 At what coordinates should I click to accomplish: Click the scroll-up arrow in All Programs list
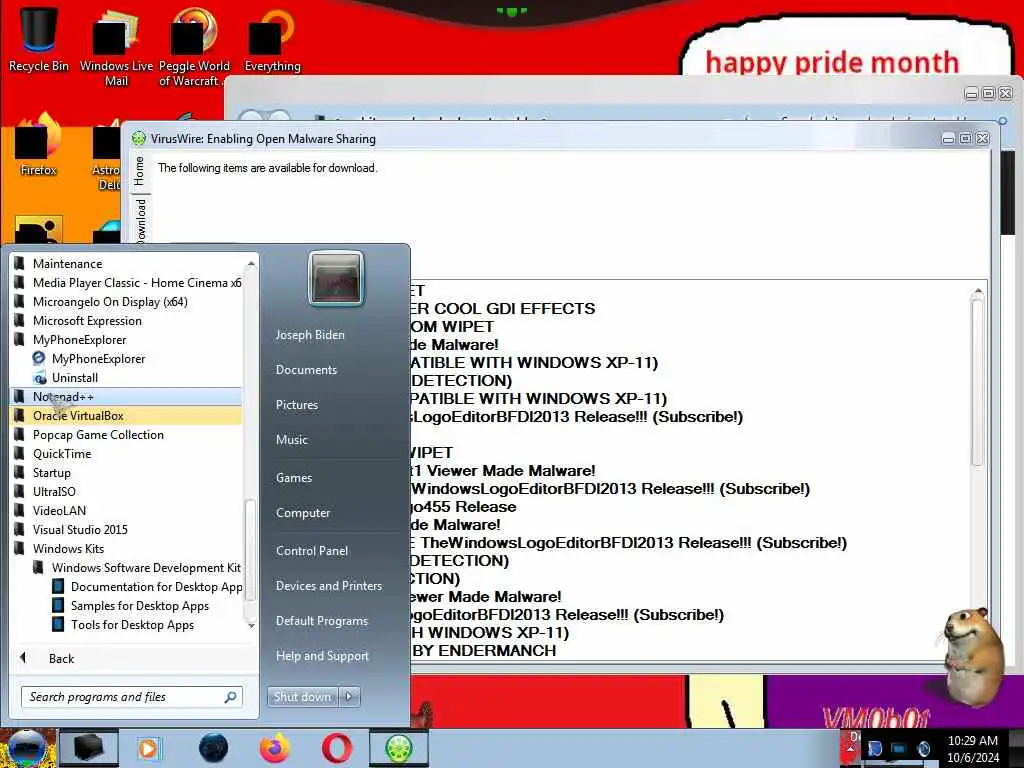point(251,263)
